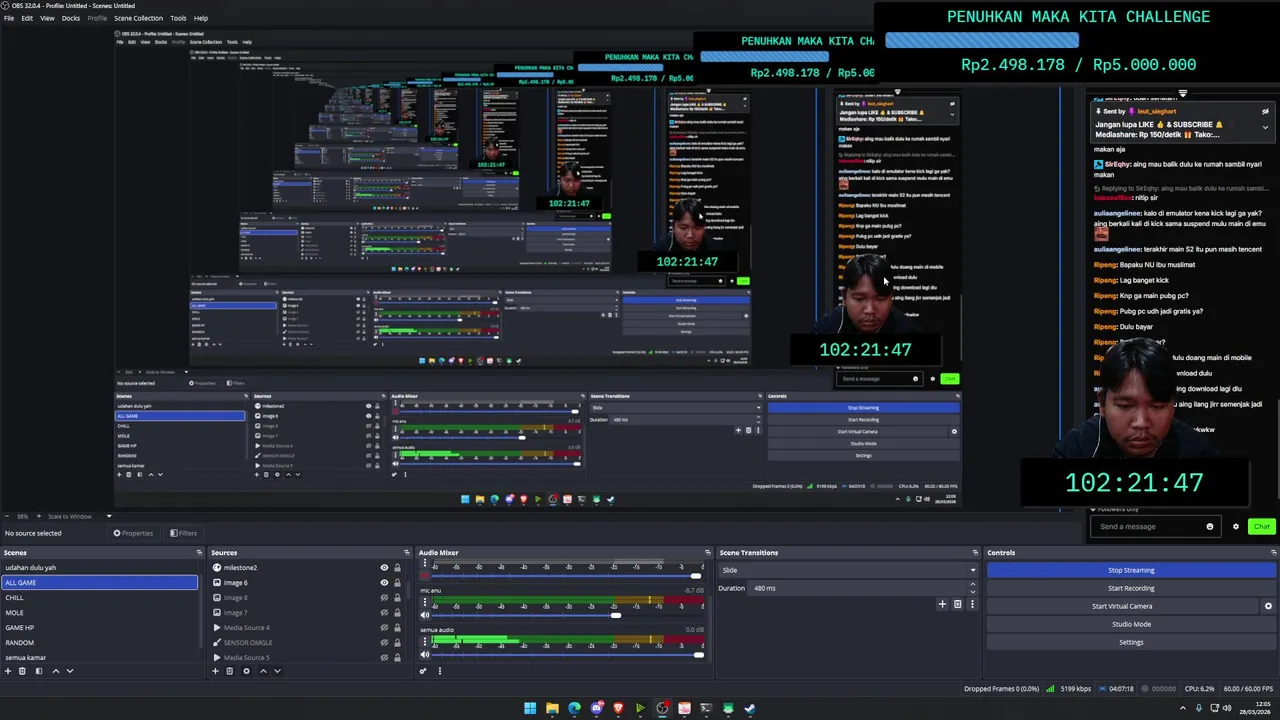Decrease transition duration with down arrow
This screenshot has width=1280, height=720.
pyautogui.click(x=973, y=591)
